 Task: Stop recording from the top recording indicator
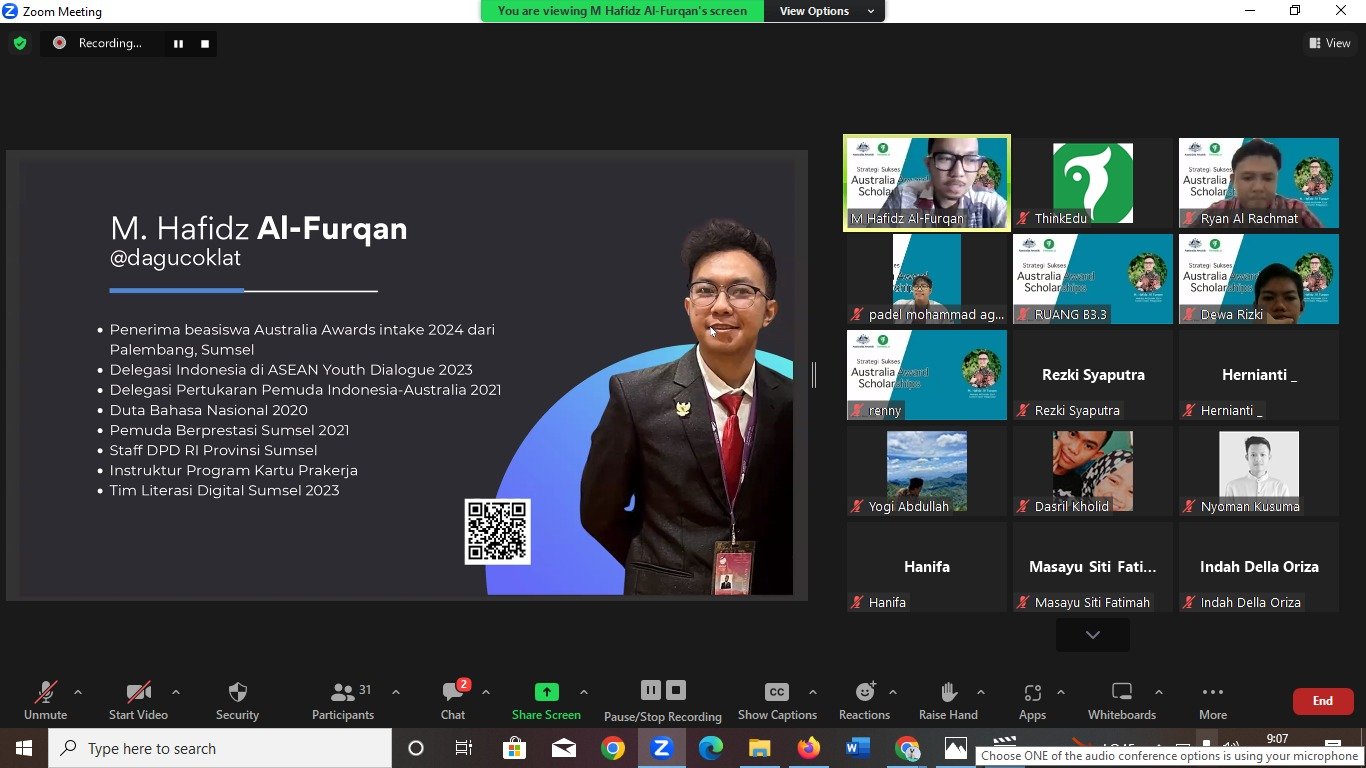point(205,43)
